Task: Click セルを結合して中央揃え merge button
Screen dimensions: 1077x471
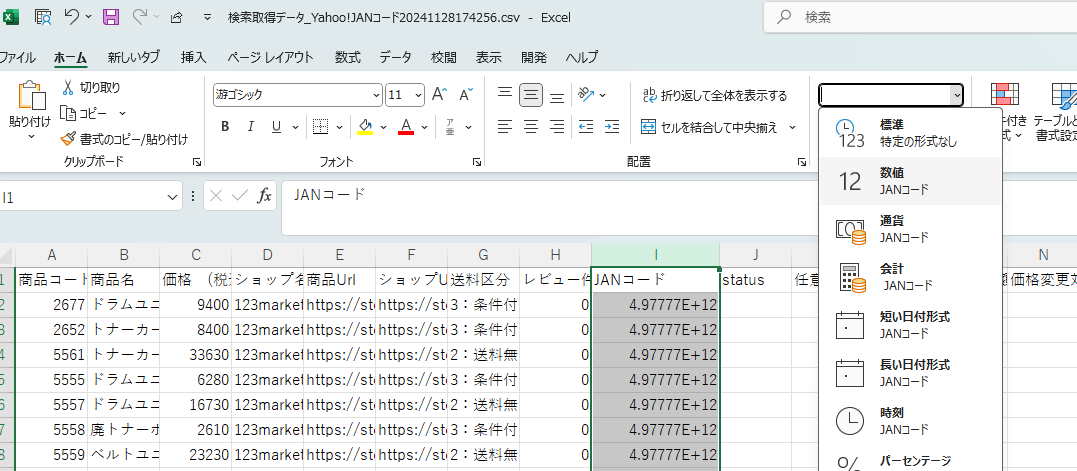Action: coord(710,127)
